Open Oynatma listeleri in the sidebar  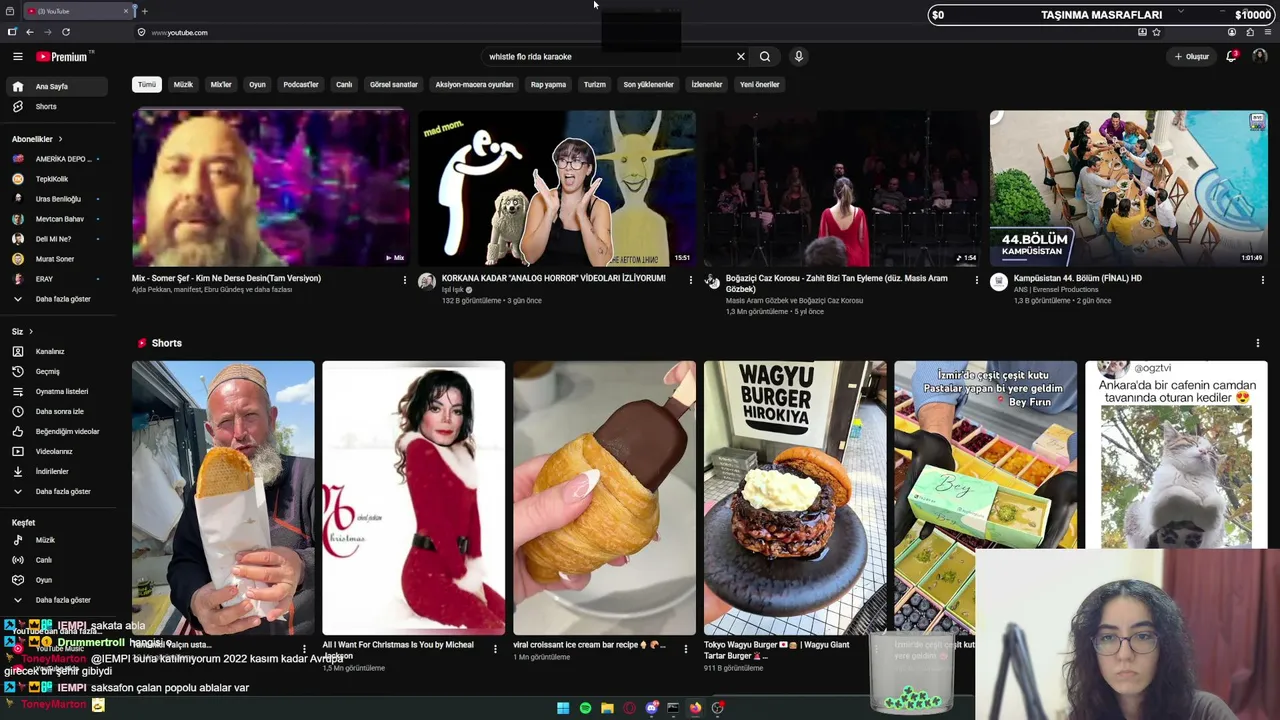tap(62, 392)
